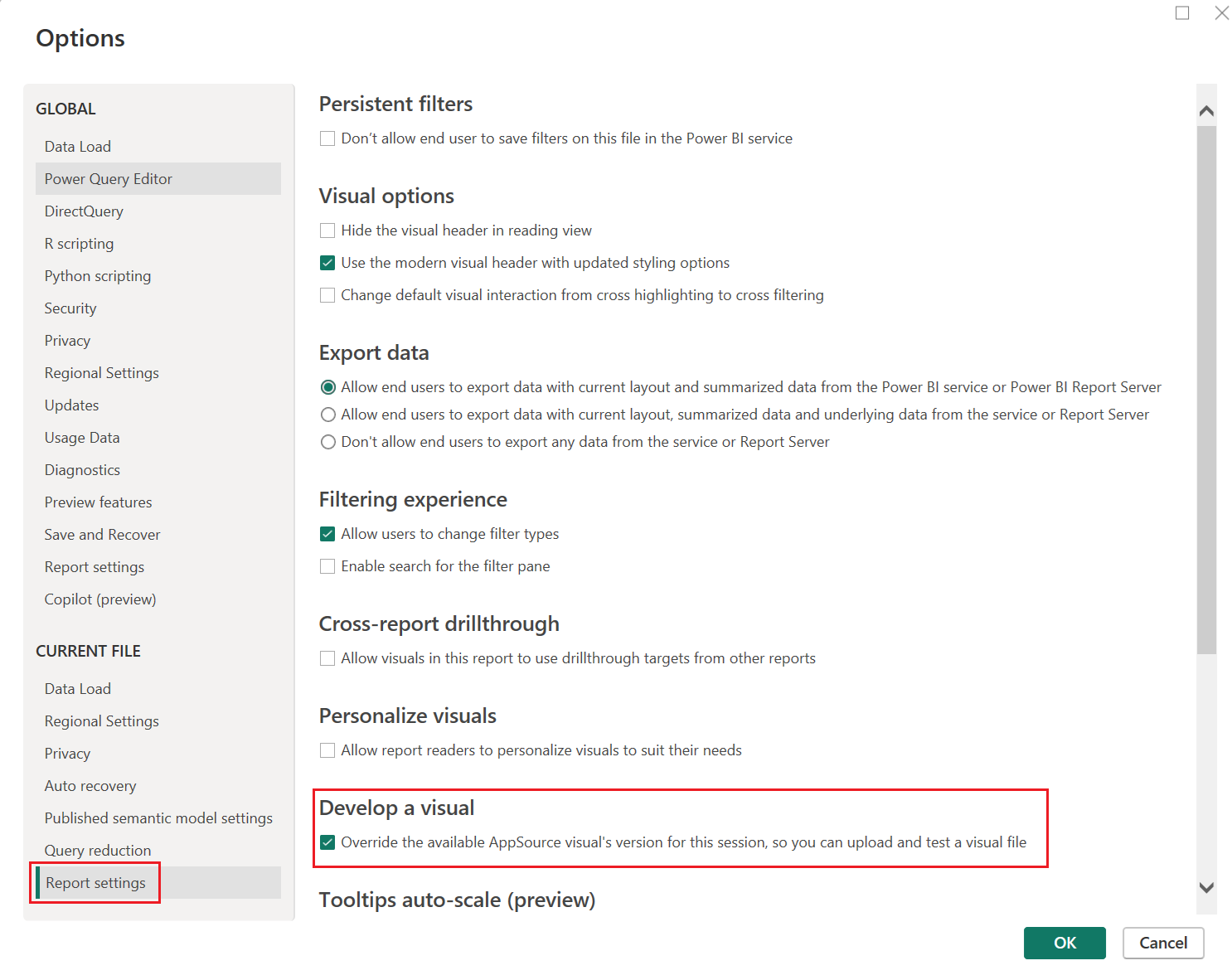Confirm changes with the OK button
The width and height of the screenshot is (1232, 980).
[1065, 943]
